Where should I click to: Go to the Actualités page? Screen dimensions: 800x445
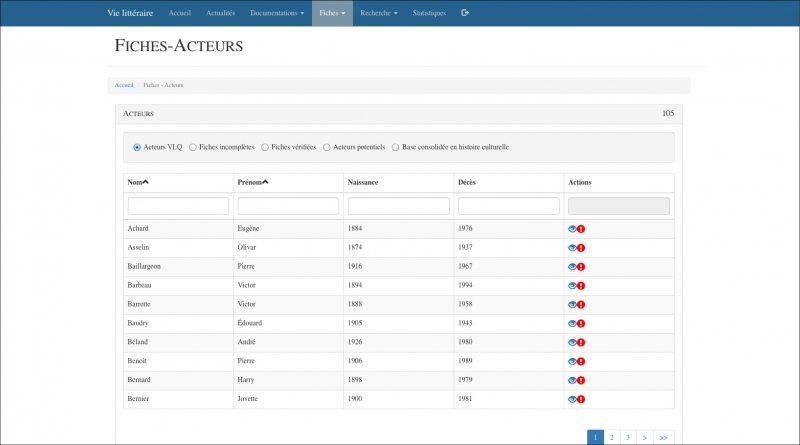point(220,13)
